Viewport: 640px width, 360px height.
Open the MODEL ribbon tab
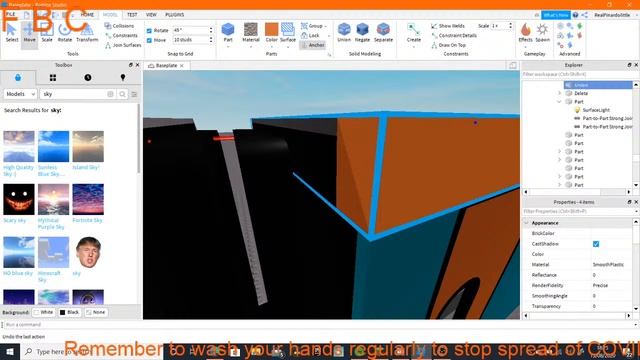[110, 15]
